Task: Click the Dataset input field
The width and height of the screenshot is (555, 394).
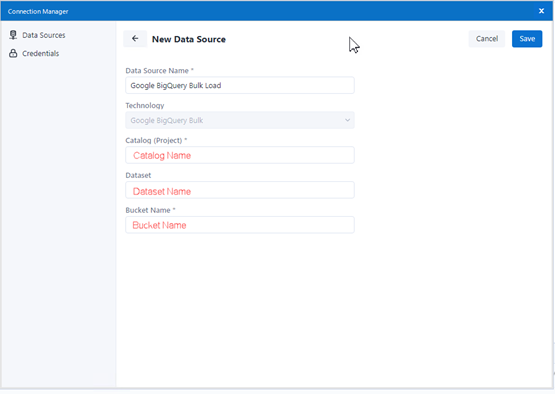Action: tap(240, 190)
